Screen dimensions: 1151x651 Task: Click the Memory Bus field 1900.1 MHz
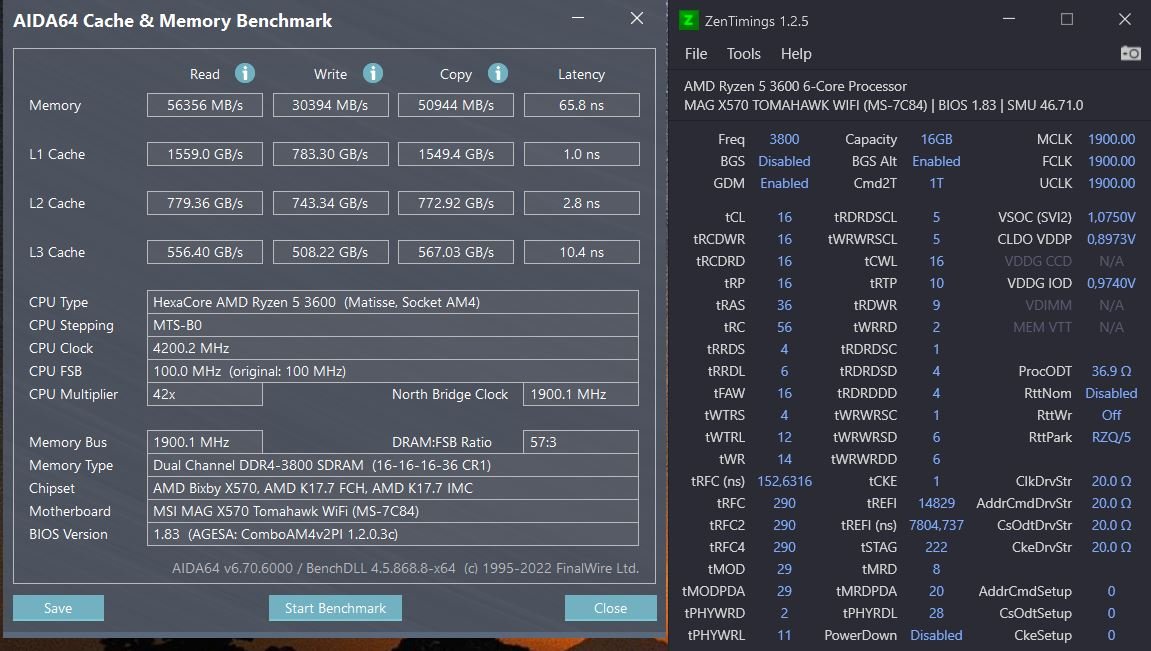(x=205, y=442)
